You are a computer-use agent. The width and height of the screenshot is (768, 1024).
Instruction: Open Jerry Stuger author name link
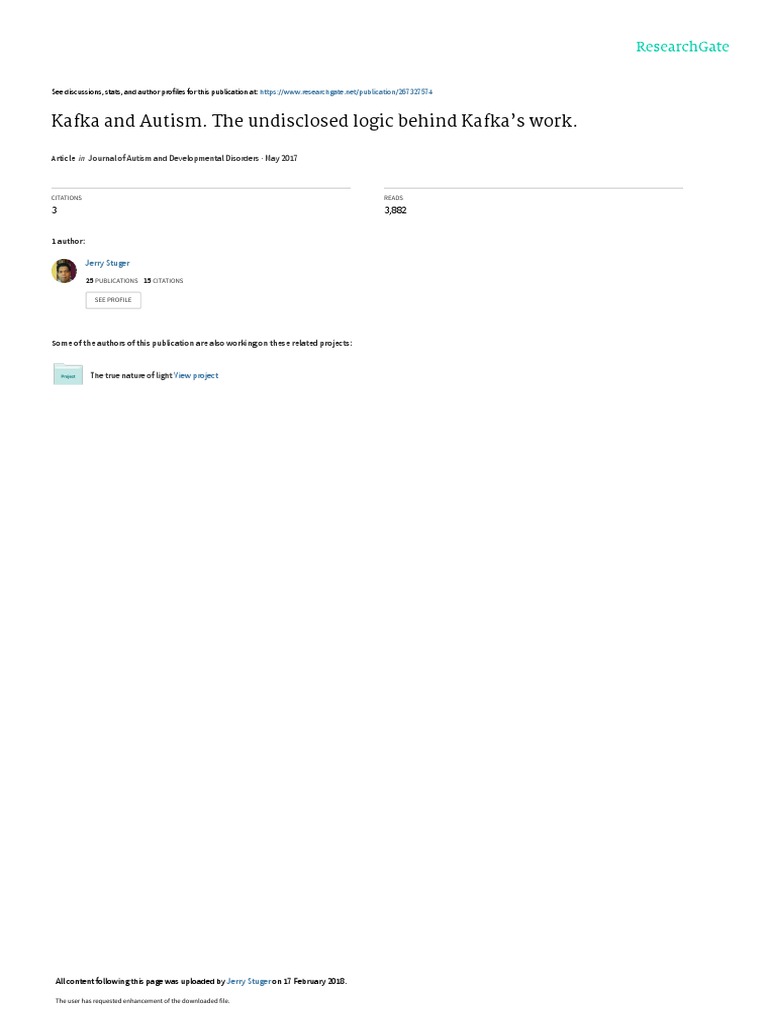click(x=107, y=263)
